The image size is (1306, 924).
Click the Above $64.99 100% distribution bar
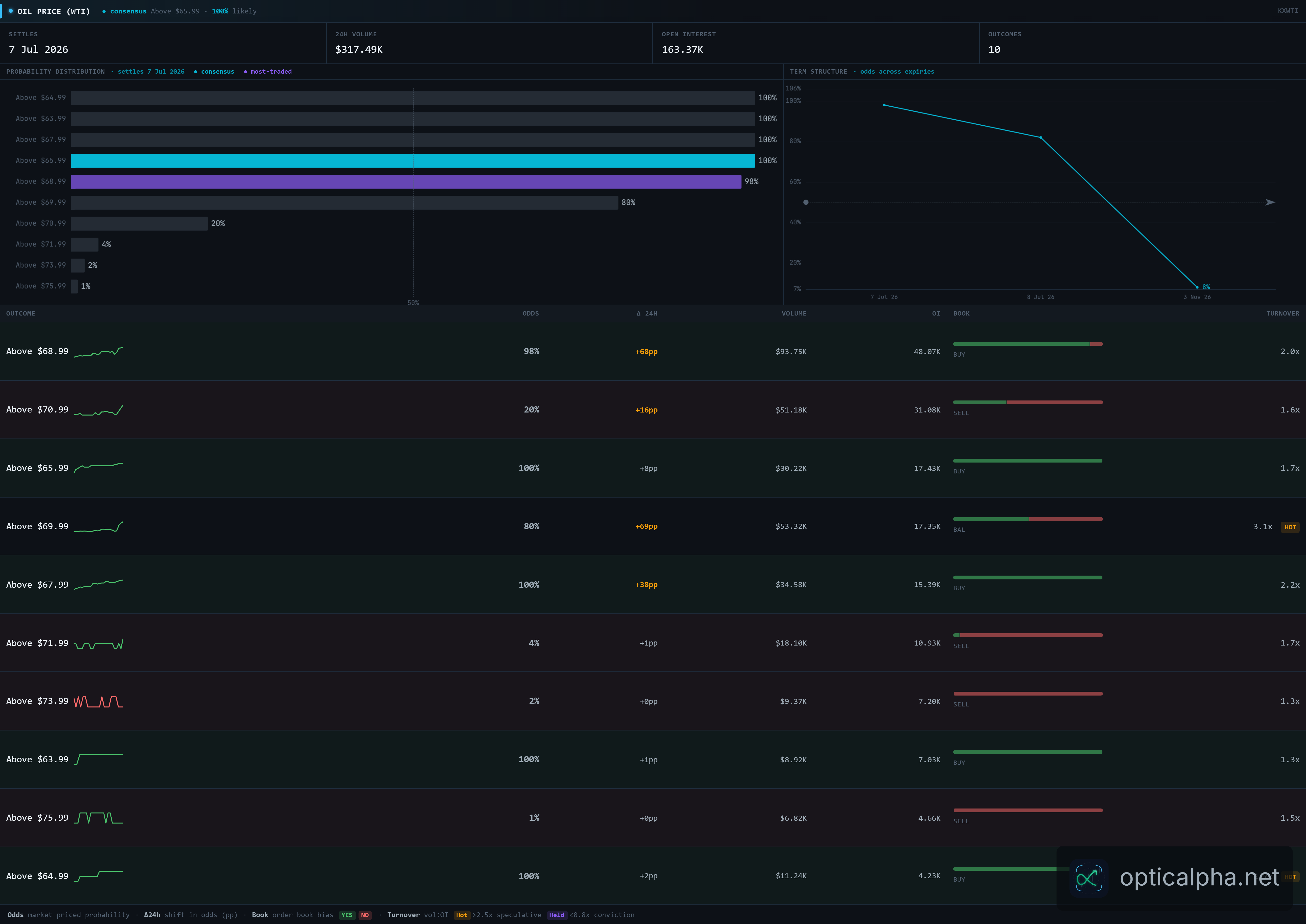(x=413, y=98)
